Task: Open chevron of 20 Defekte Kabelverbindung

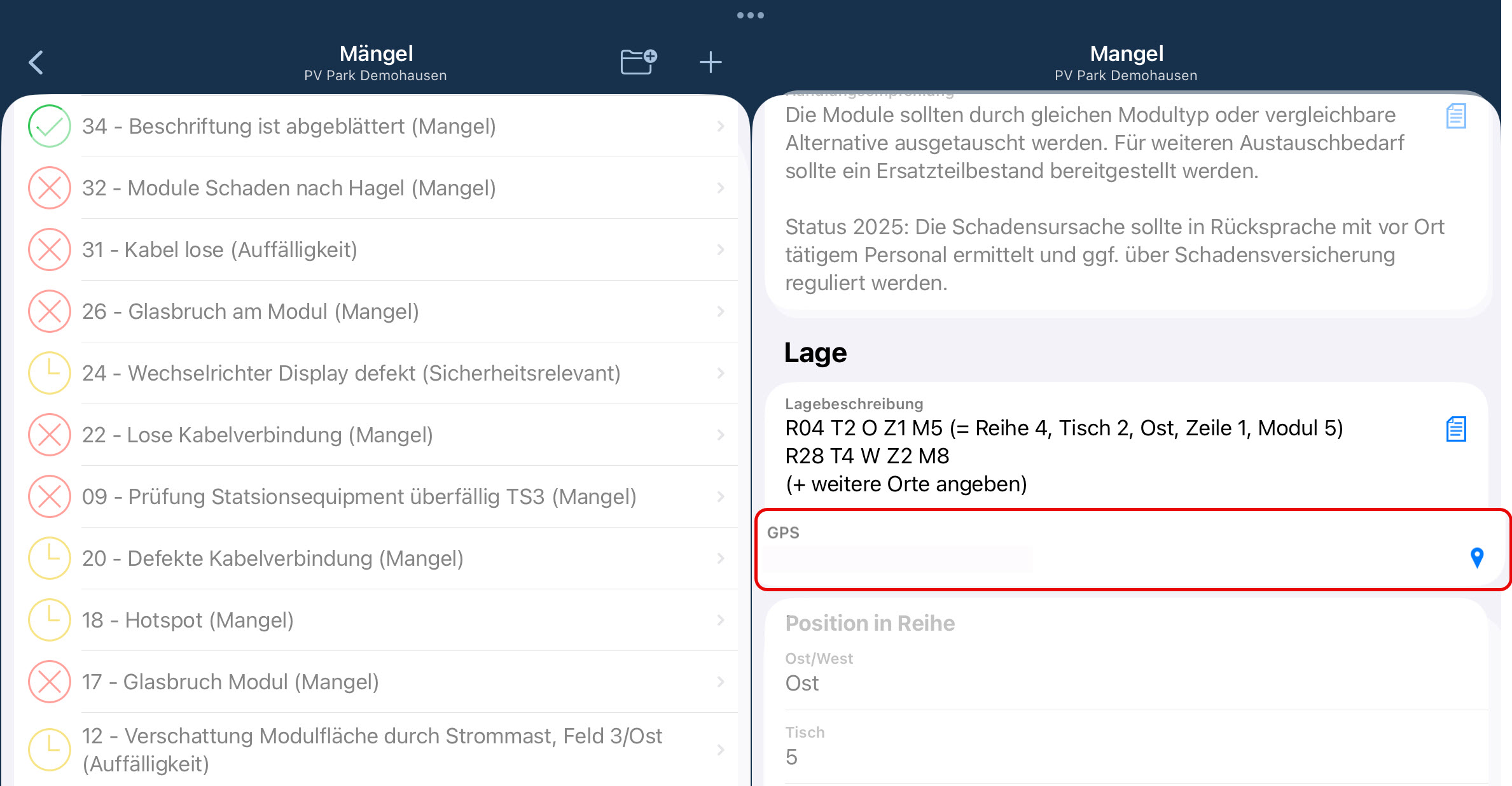Action: [x=721, y=558]
